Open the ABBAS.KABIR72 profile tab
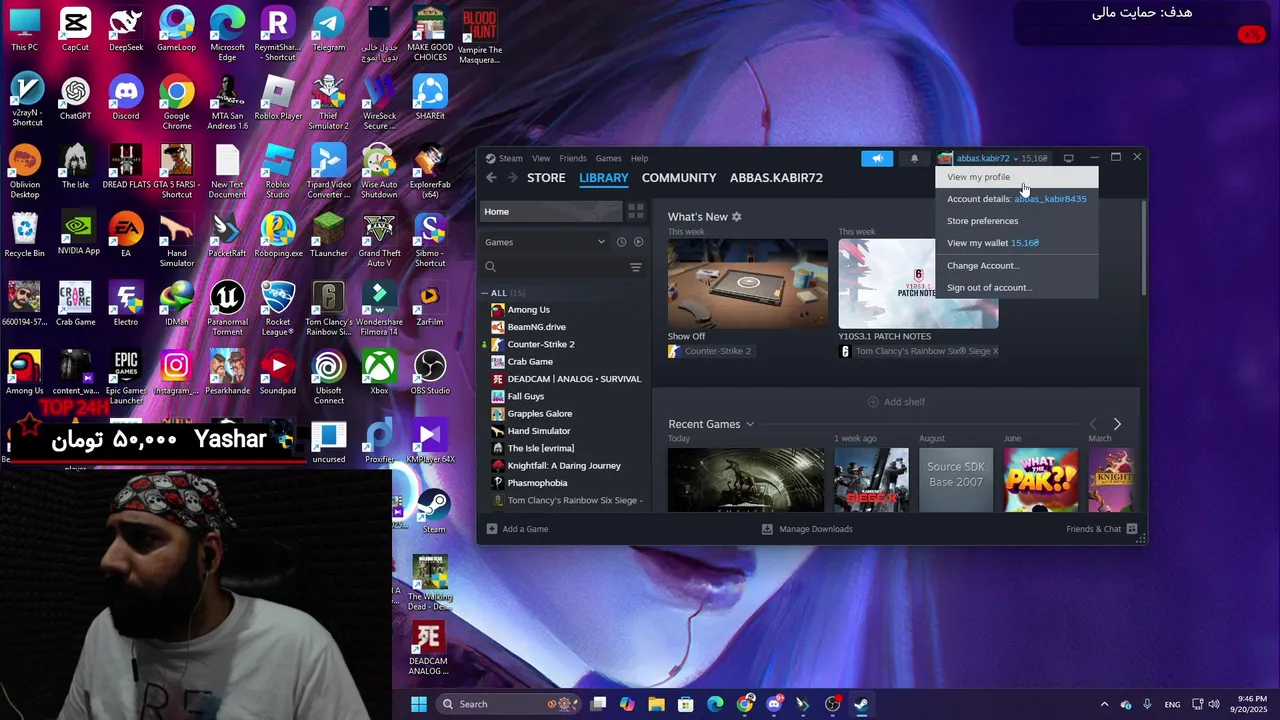 point(776,178)
